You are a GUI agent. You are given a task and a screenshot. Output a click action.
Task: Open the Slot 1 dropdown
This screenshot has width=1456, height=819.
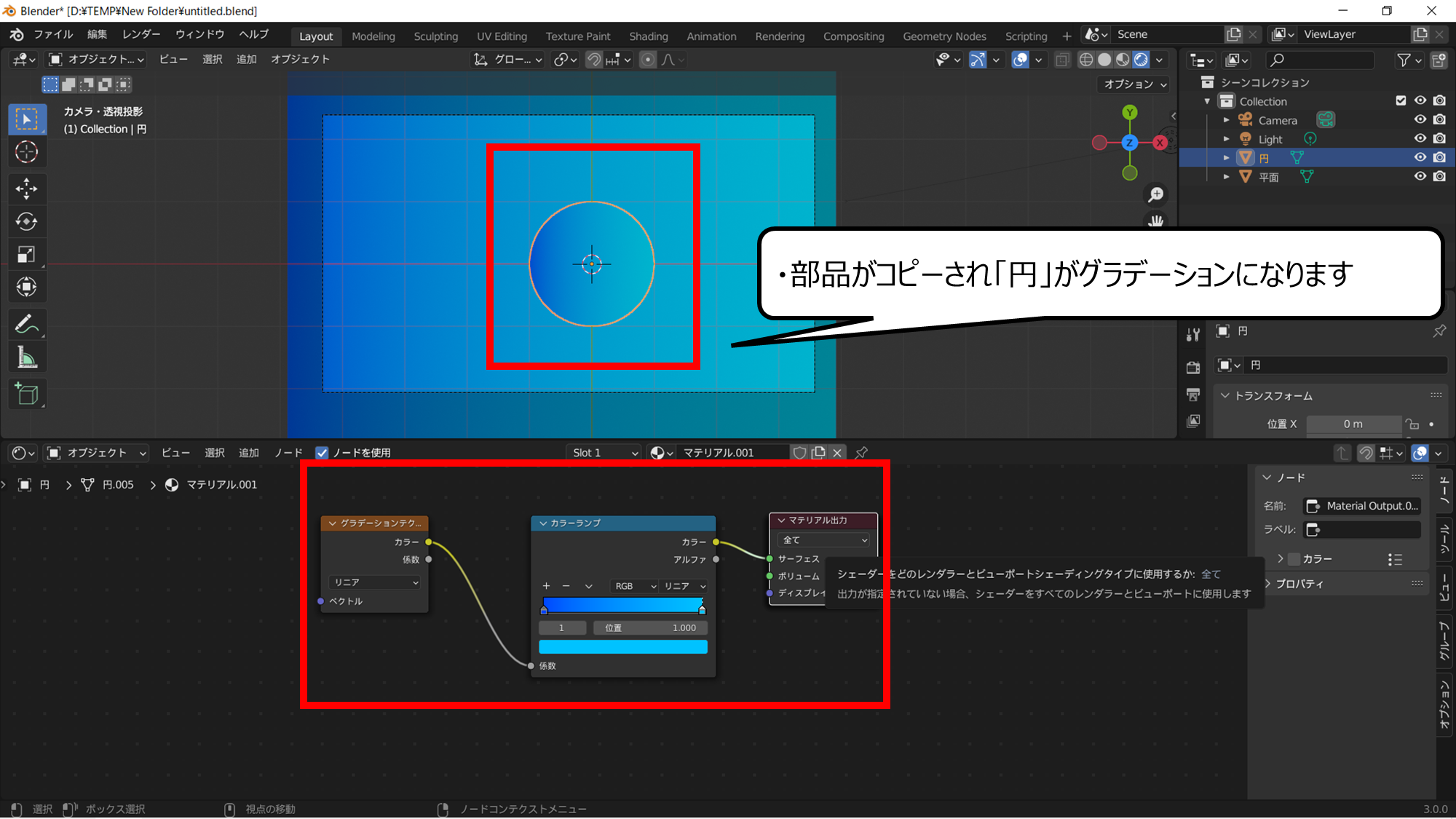604,453
